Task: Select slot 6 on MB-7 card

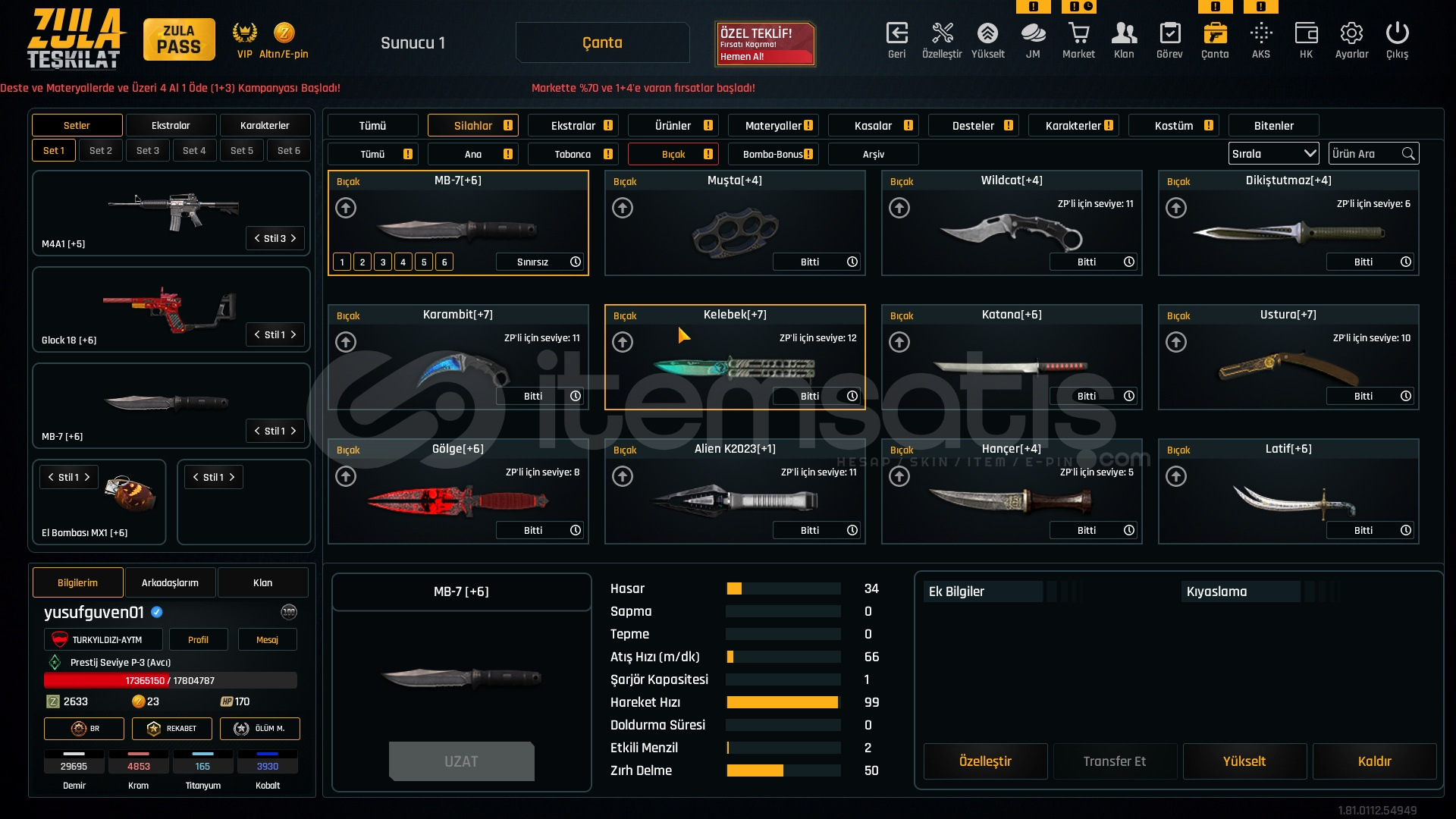Action: (x=444, y=262)
